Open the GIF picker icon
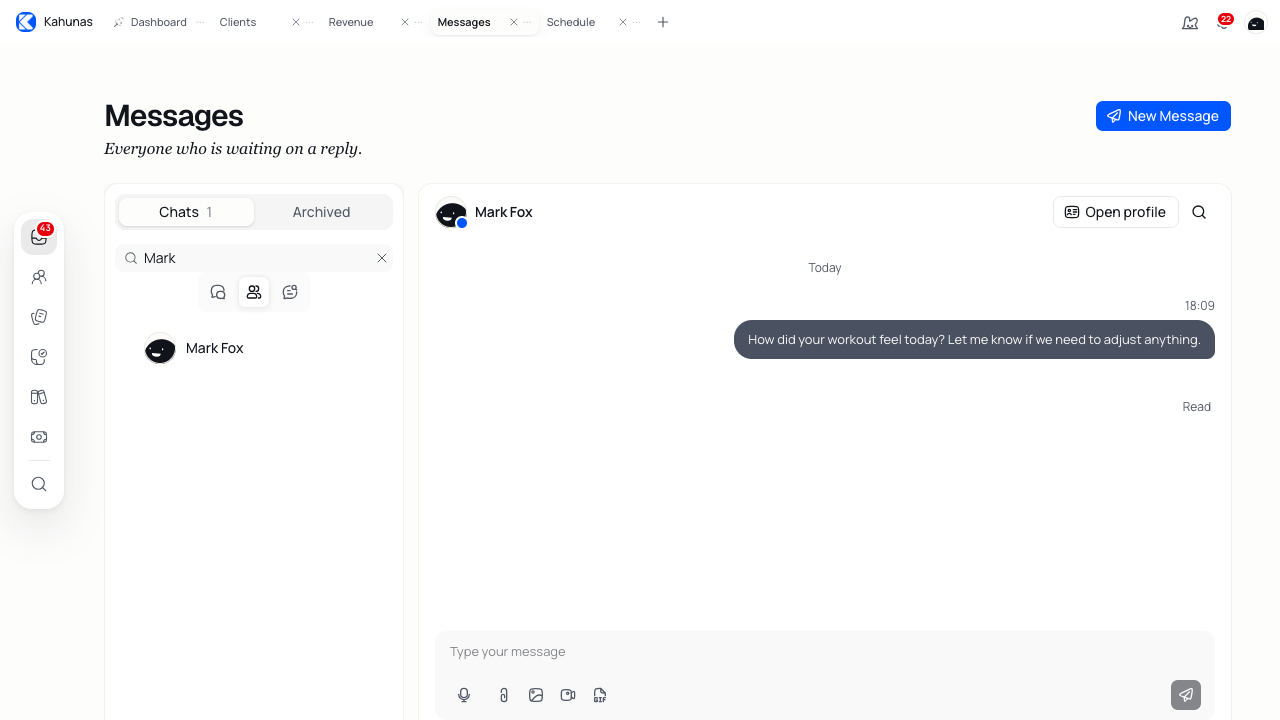Screen dimensions: 1280x720 (600, 695)
